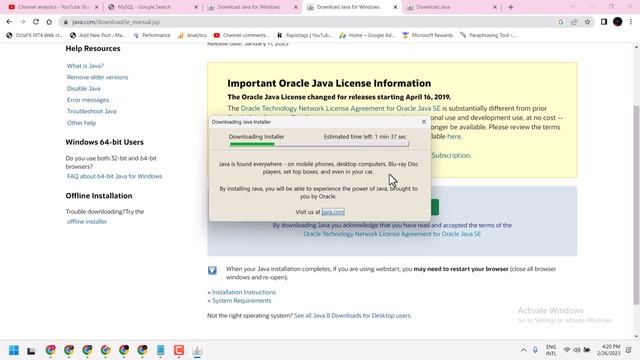Open the Wi-Fi network tray icon
Screen dimensions: 640x360
click(567, 350)
